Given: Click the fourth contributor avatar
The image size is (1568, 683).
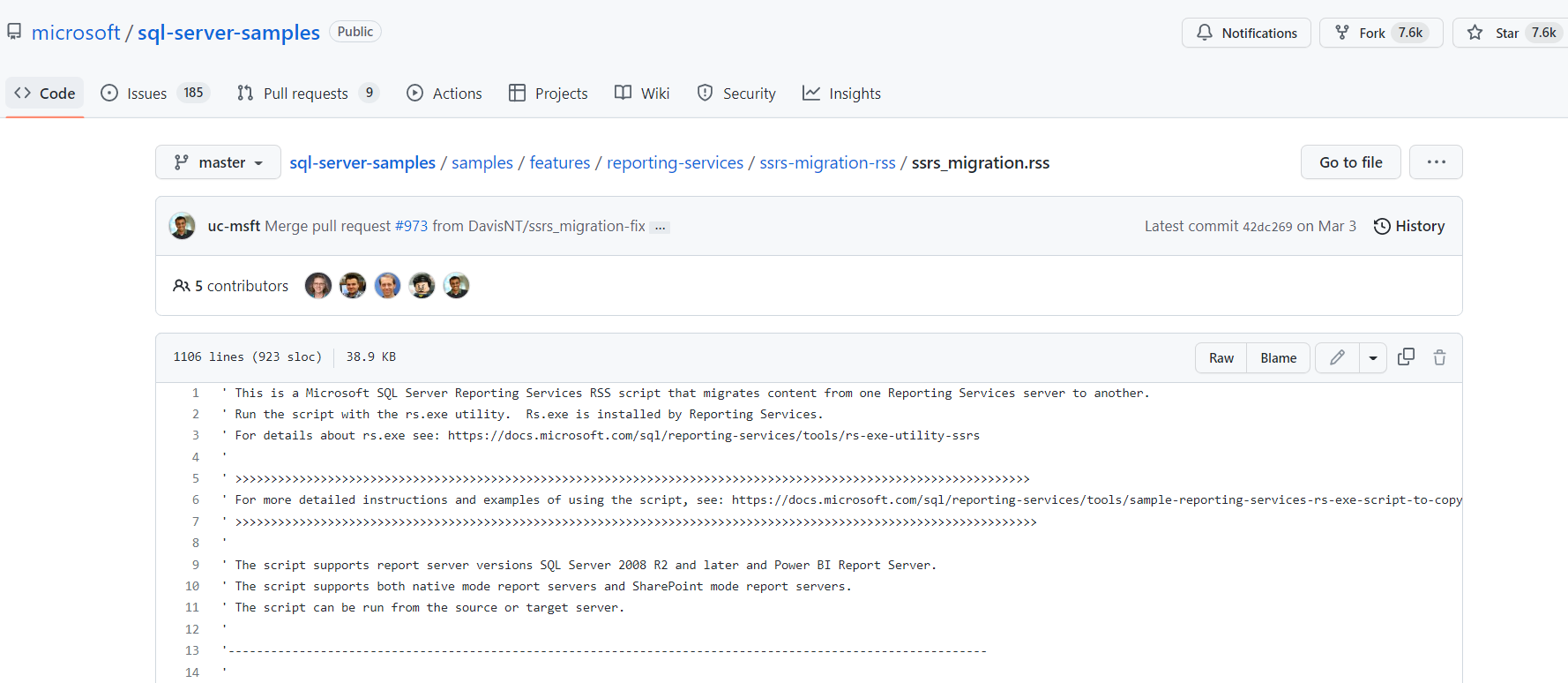Looking at the screenshot, I should coord(422,286).
